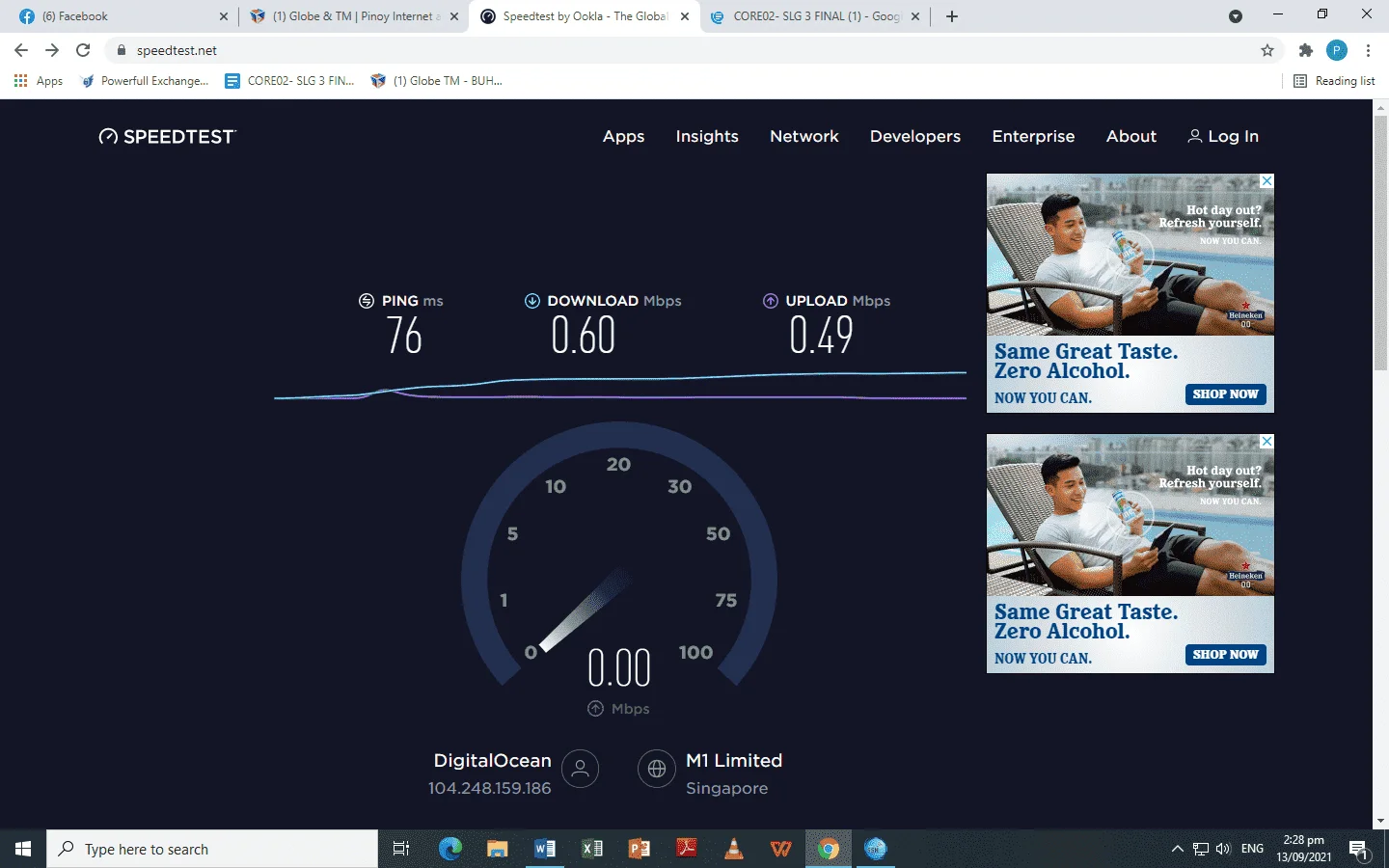Close the top Heineken ad
The height and width of the screenshot is (868, 1389).
(x=1267, y=181)
